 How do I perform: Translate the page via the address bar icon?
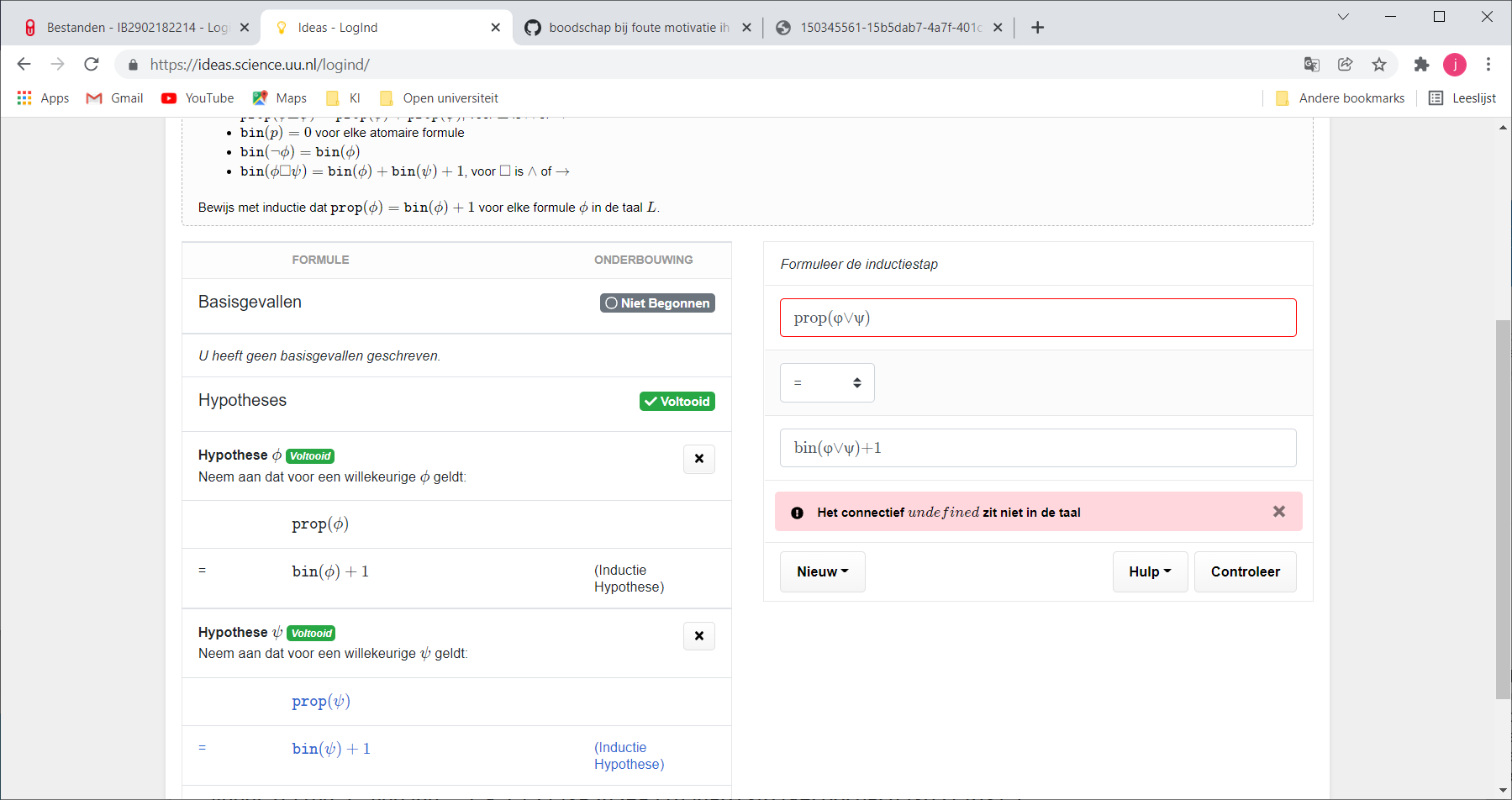pos(1313,64)
